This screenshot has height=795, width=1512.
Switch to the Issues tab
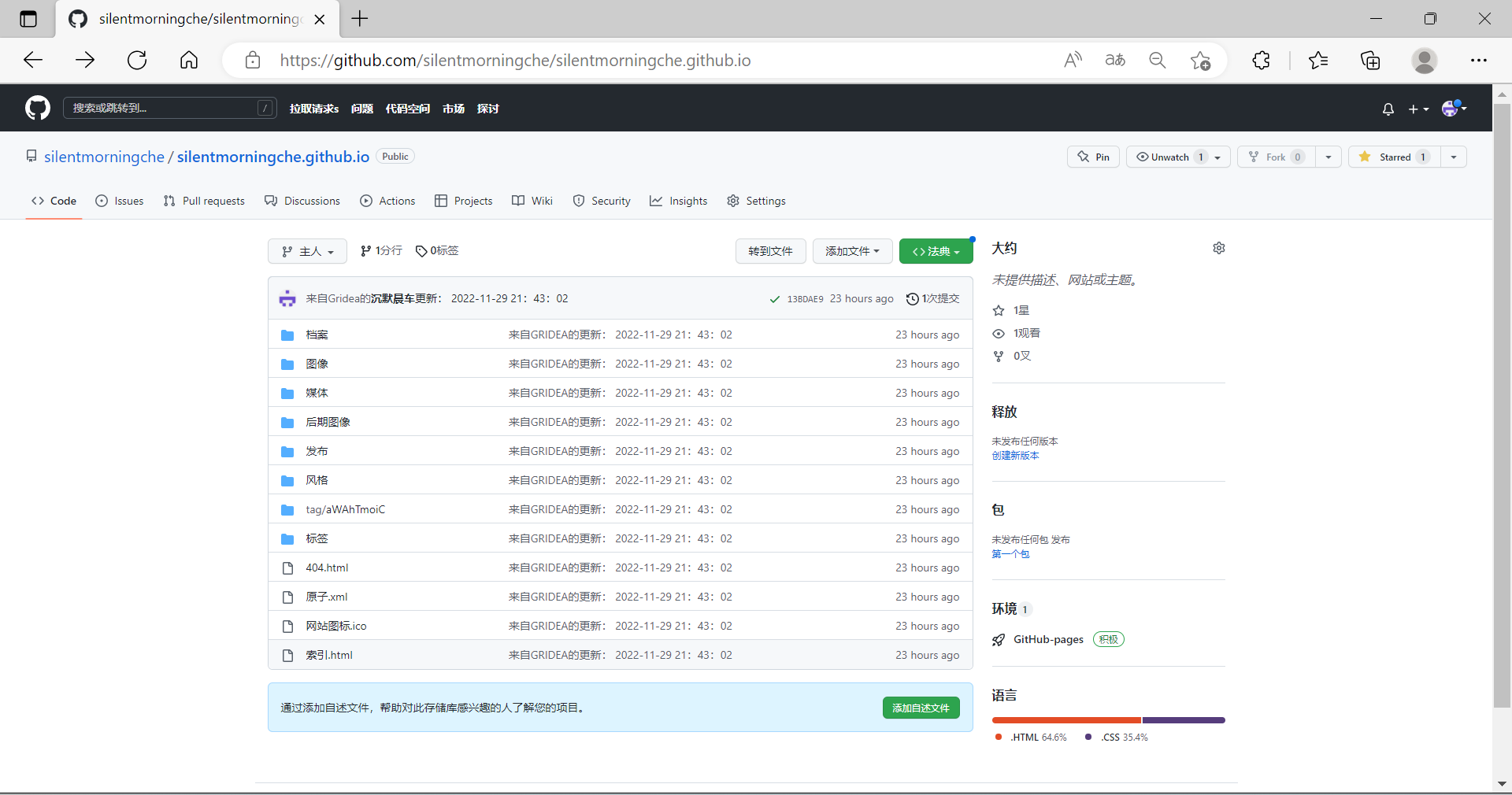(x=120, y=202)
